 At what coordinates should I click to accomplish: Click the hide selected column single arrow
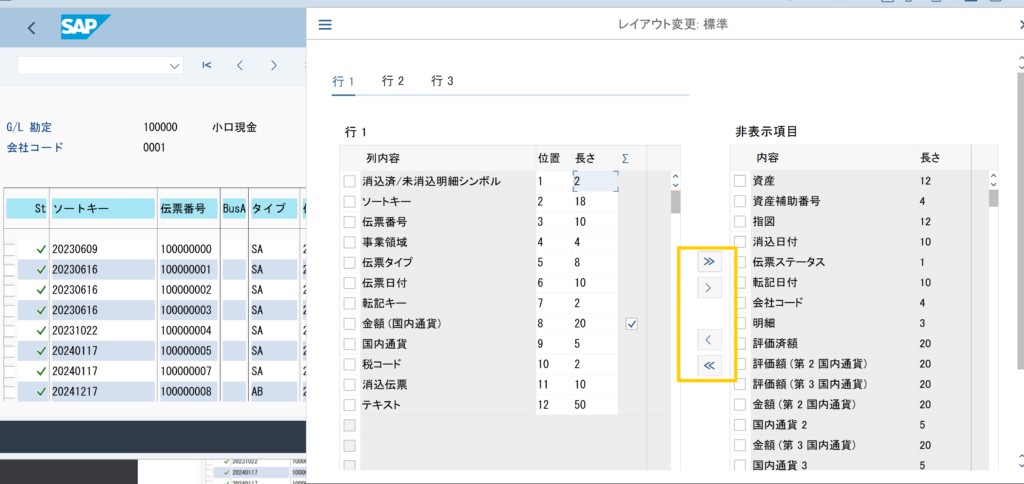coord(708,288)
